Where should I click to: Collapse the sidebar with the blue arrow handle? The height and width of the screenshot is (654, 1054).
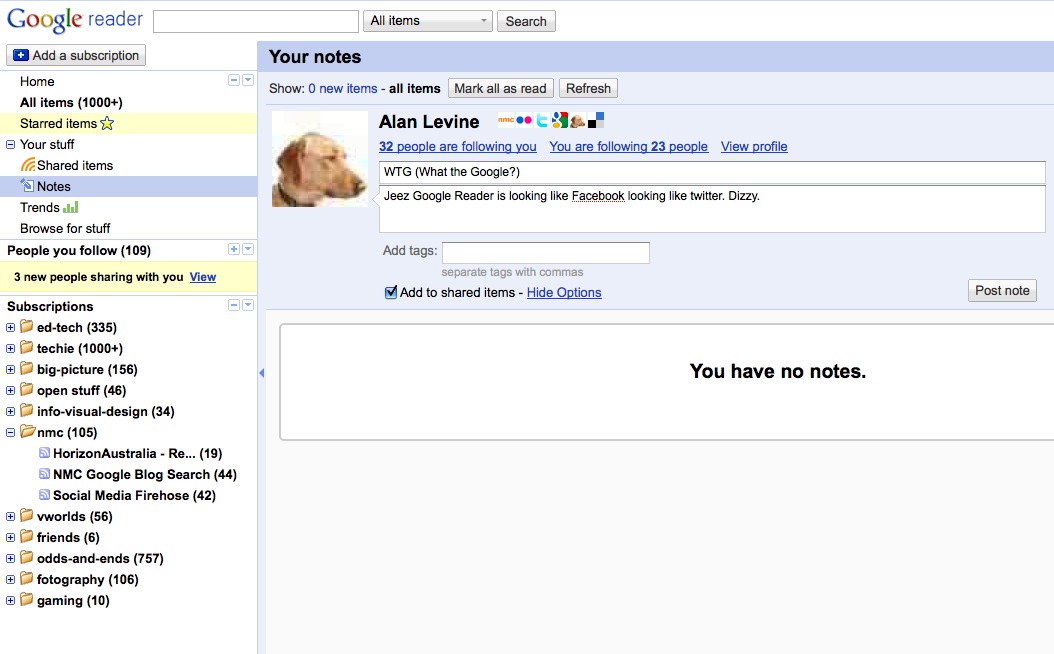[x=261, y=373]
